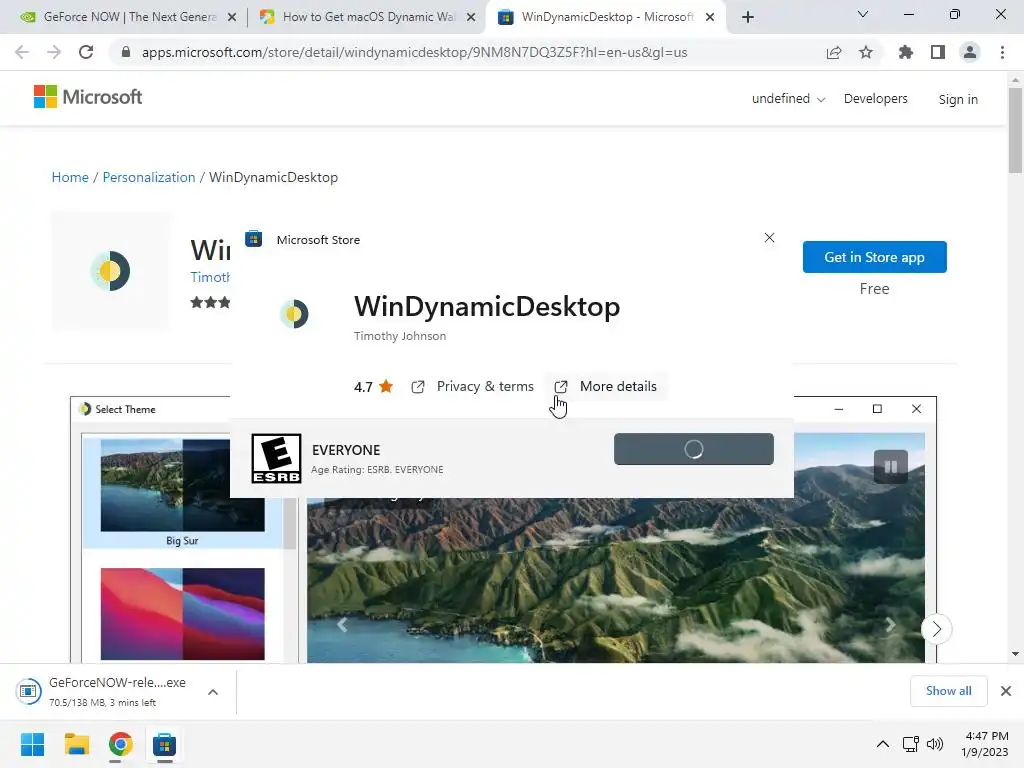Open More details link
Viewport: 1024px width, 768px height.
tap(605, 387)
